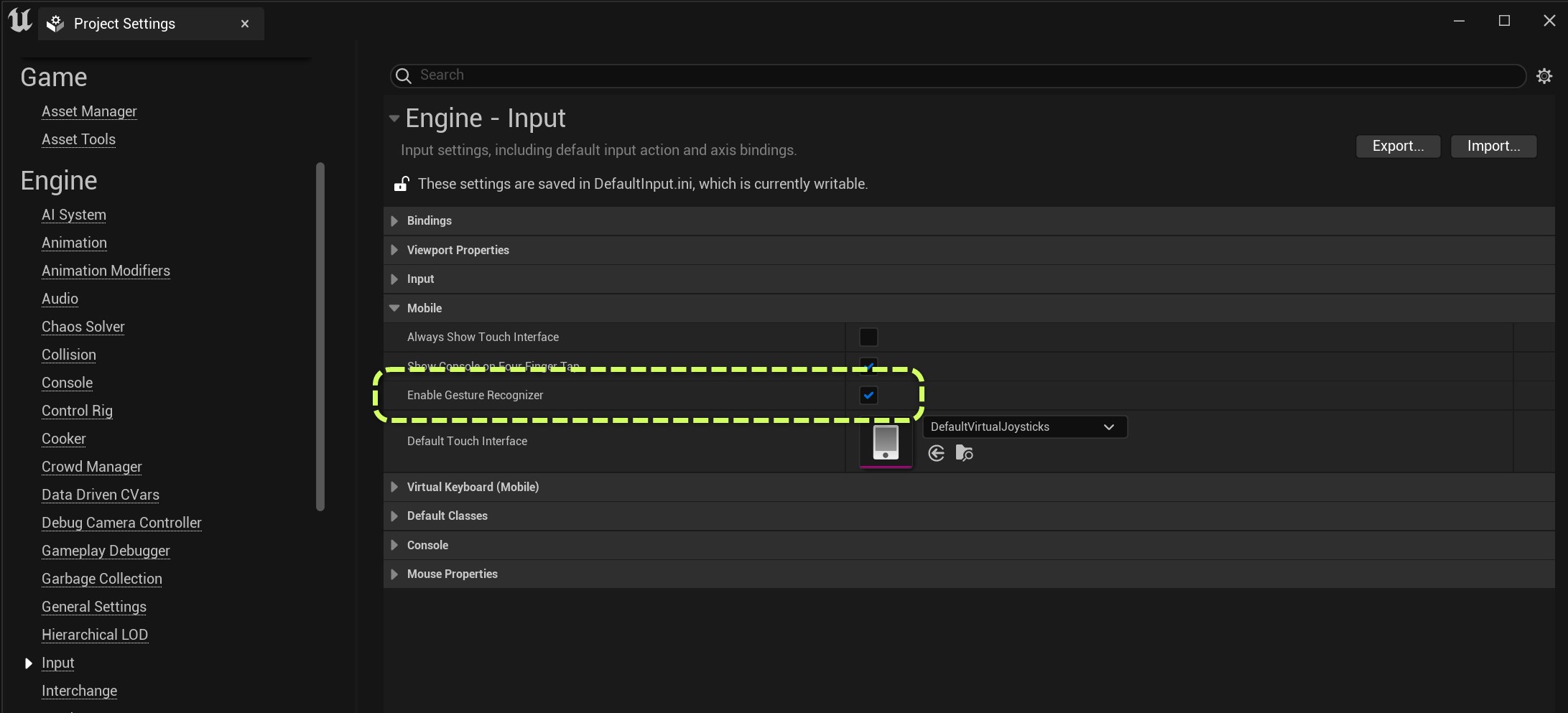Click the settings gear icon beside search
Screen dimensions: 1568x713
coord(1544,76)
